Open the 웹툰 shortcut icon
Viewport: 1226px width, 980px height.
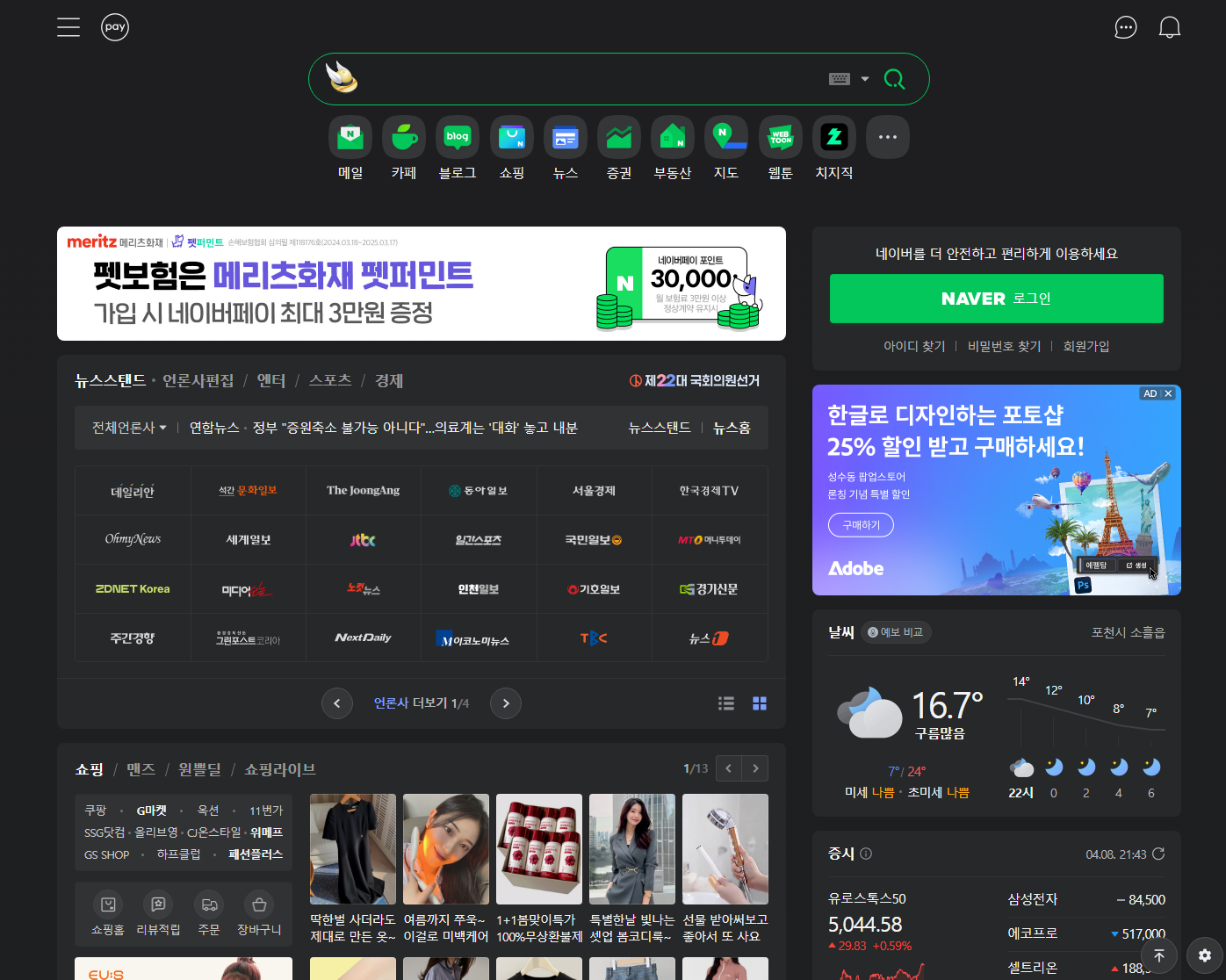pos(781,137)
